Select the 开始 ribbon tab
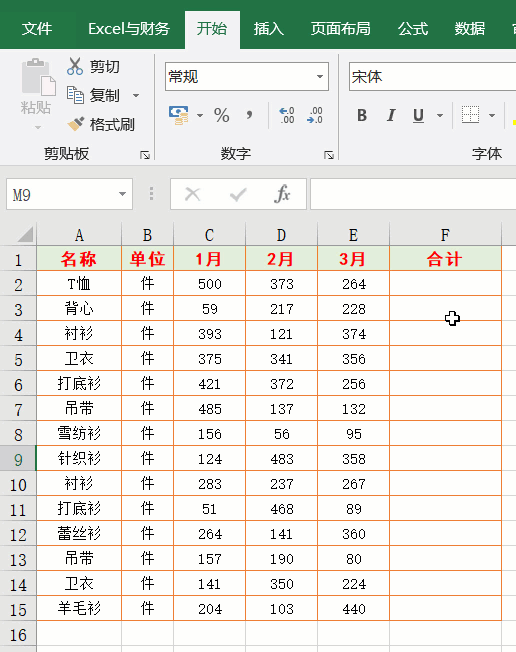The width and height of the screenshot is (516, 652). tap(212, 29)
